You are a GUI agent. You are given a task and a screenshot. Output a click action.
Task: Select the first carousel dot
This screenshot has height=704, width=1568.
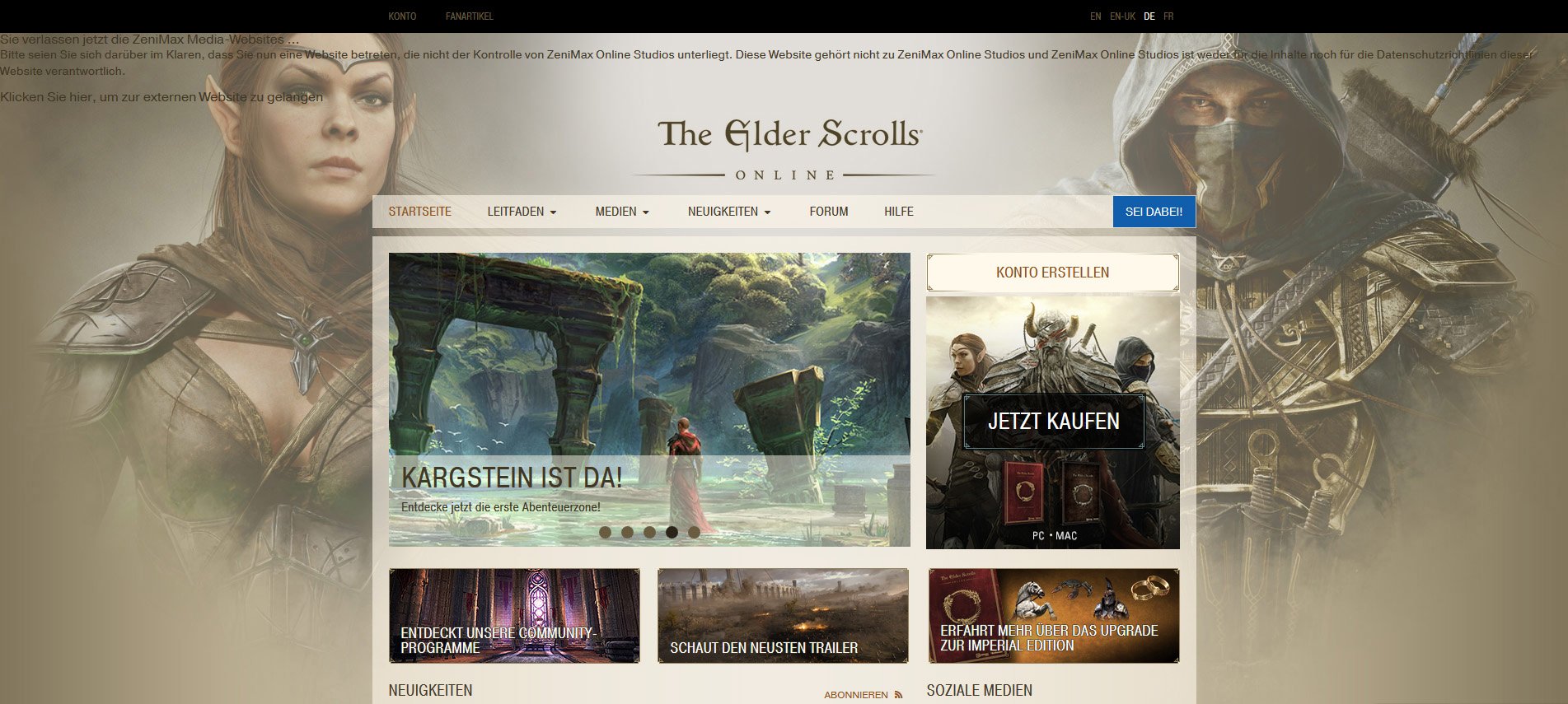click(606, 532)
